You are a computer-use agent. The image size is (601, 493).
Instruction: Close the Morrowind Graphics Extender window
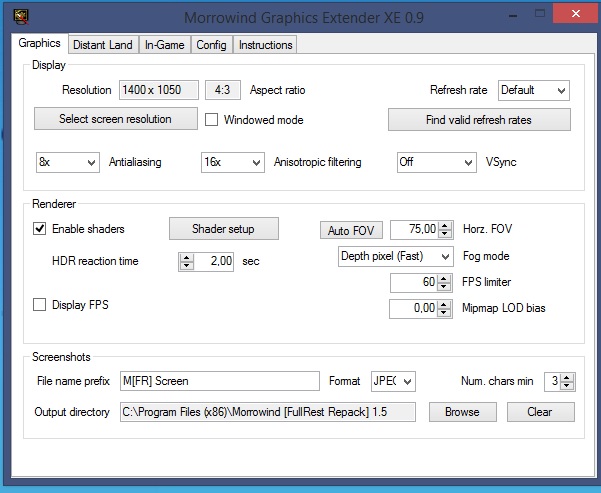(575, 15)
